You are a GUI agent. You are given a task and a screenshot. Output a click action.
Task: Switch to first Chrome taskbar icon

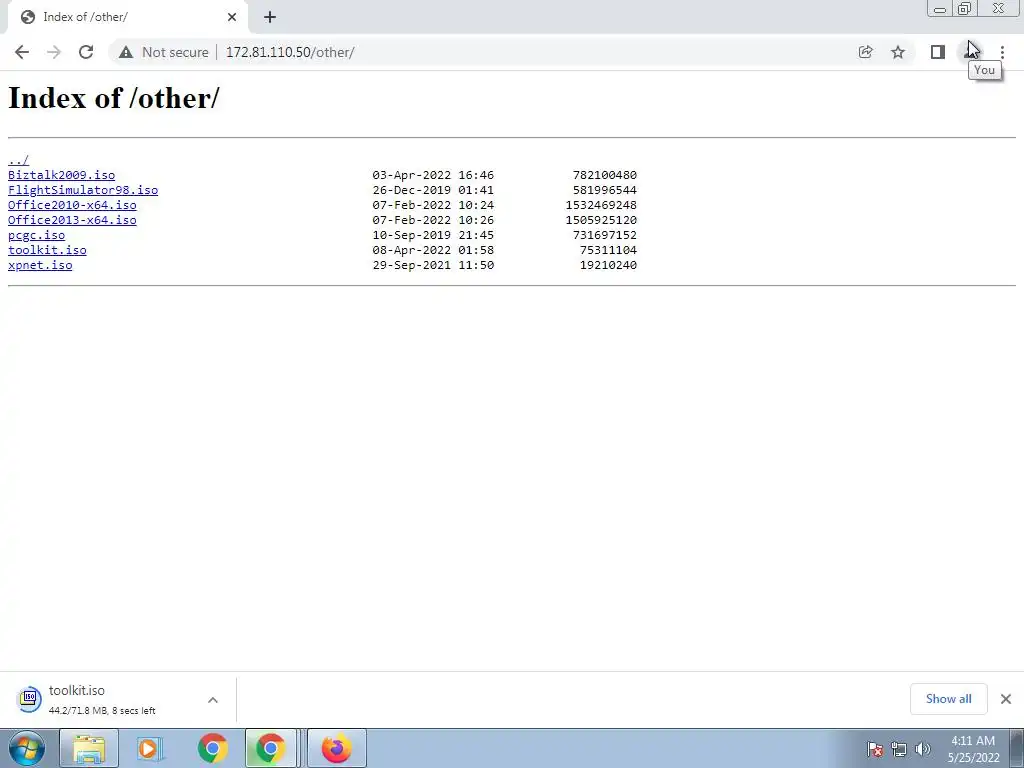pos(212,748)
